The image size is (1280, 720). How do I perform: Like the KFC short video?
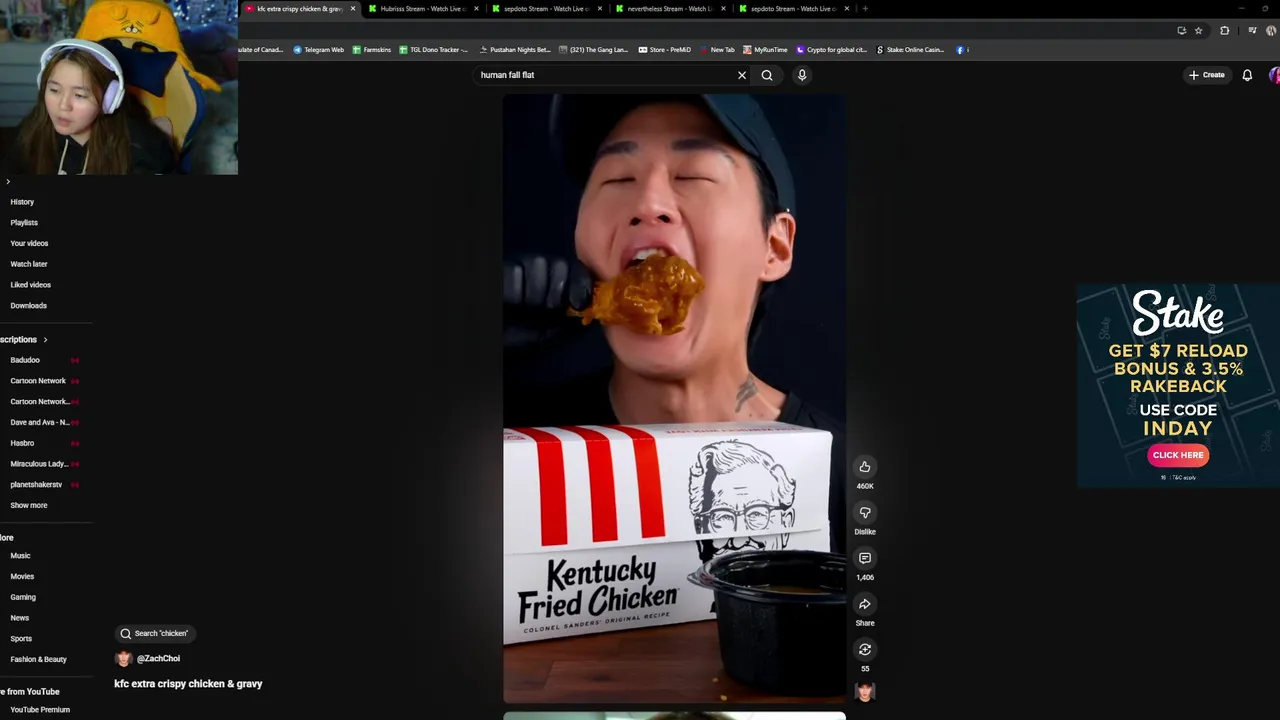pos(865,467)
